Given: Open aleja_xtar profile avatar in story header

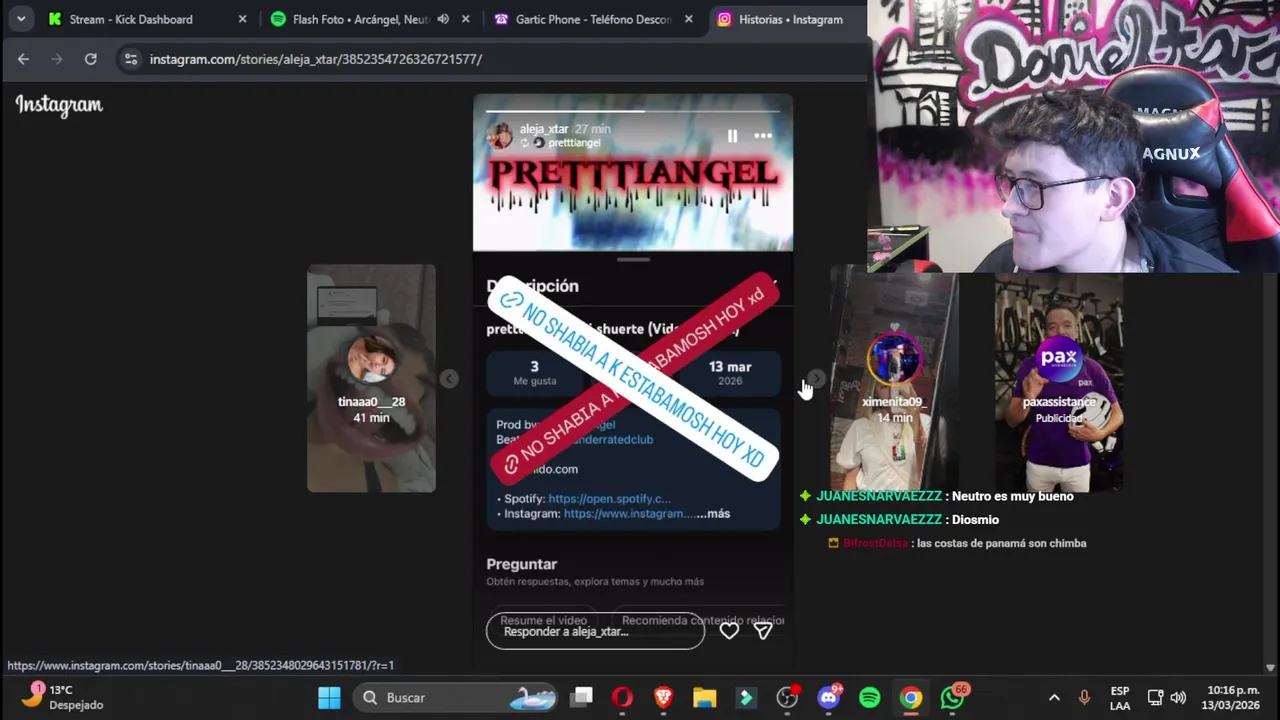Looking at the screenshot, I should point(499,136).
